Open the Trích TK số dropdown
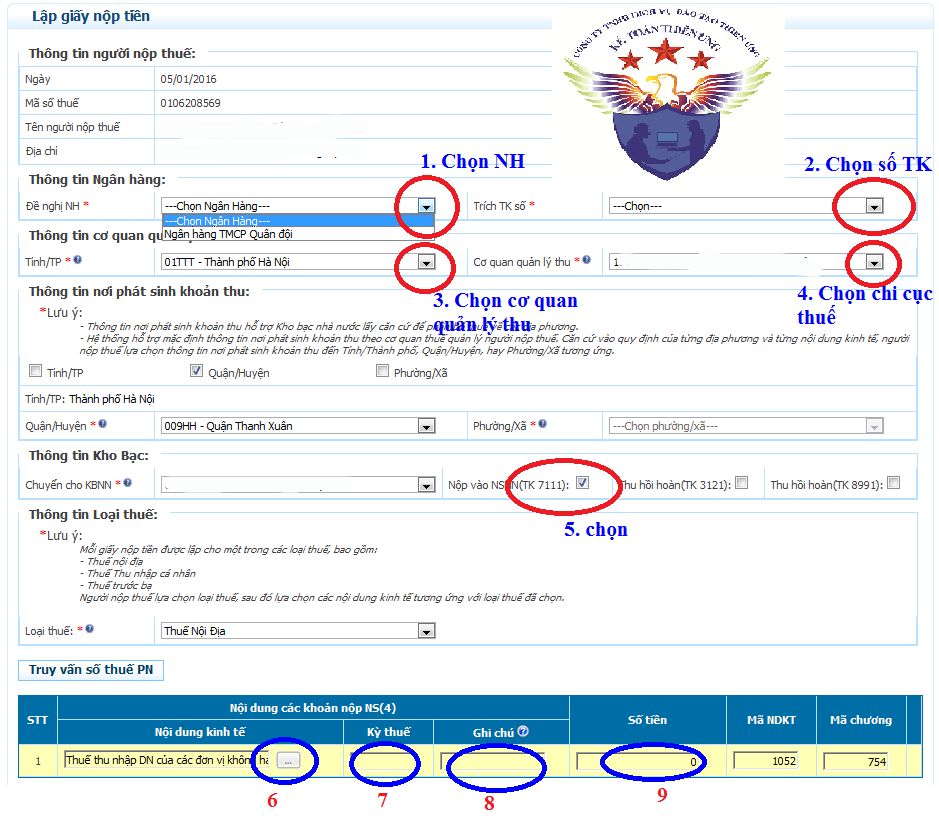This screenshot has height=829, width=939. point(874,206)
